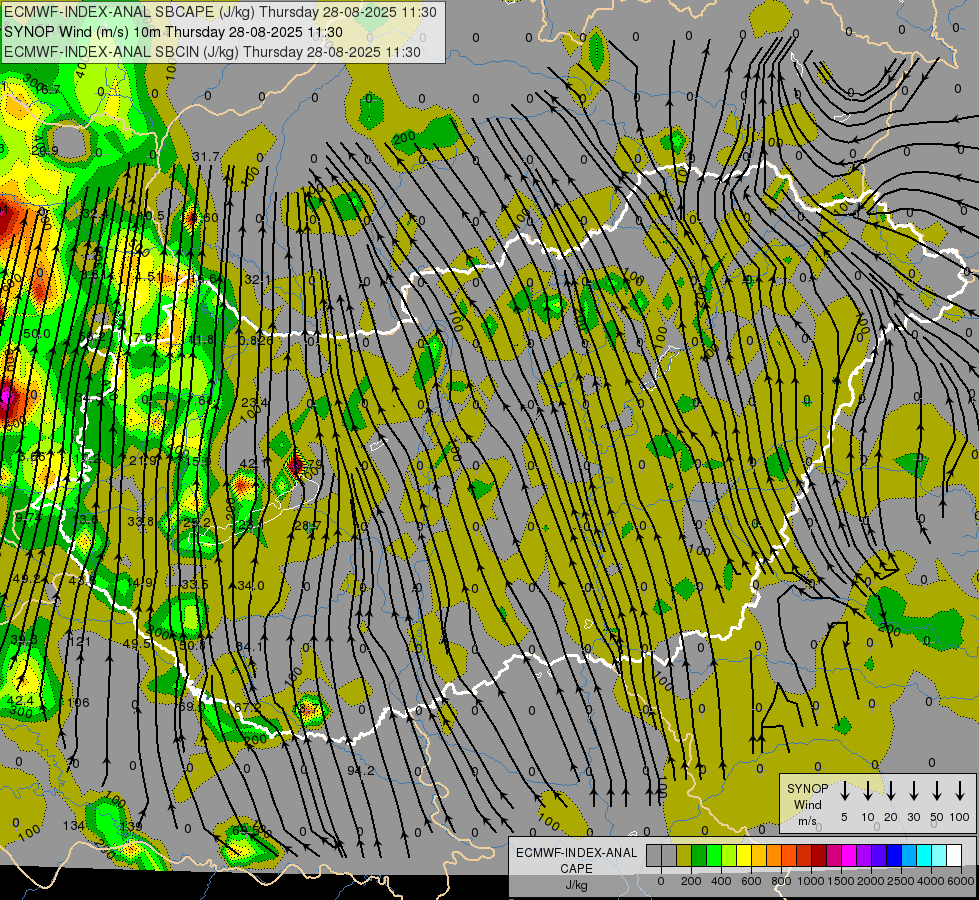Click the '42.4' value on the map
979x900 pixels.
20,701
